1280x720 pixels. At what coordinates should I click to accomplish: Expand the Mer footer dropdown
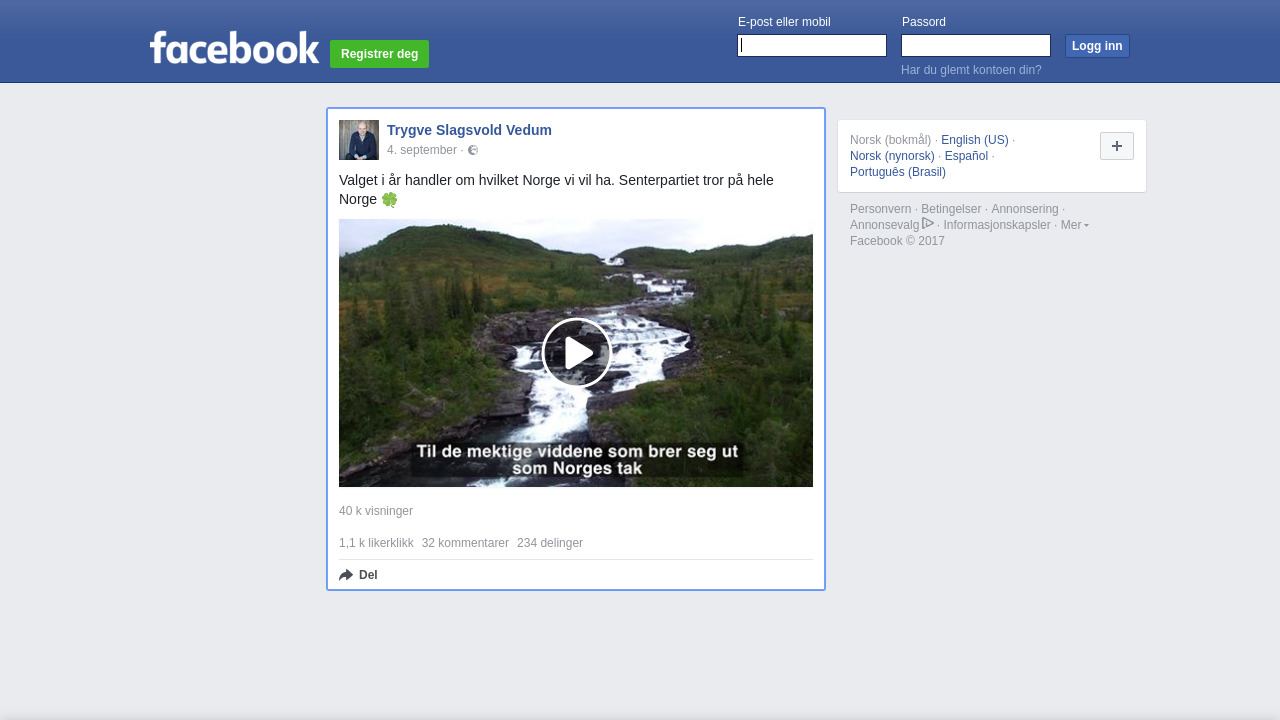click(1075, 225)
